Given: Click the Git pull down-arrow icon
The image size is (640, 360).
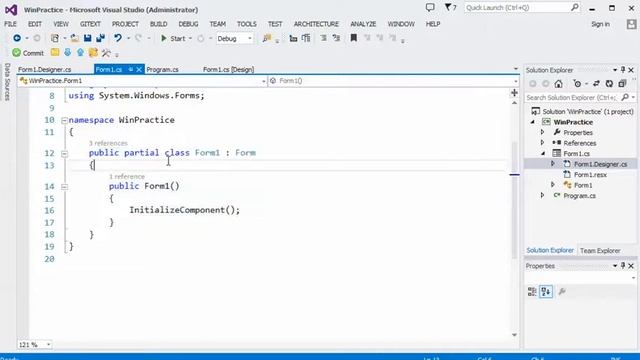Looking at the screenshot, I should (67, 52).
